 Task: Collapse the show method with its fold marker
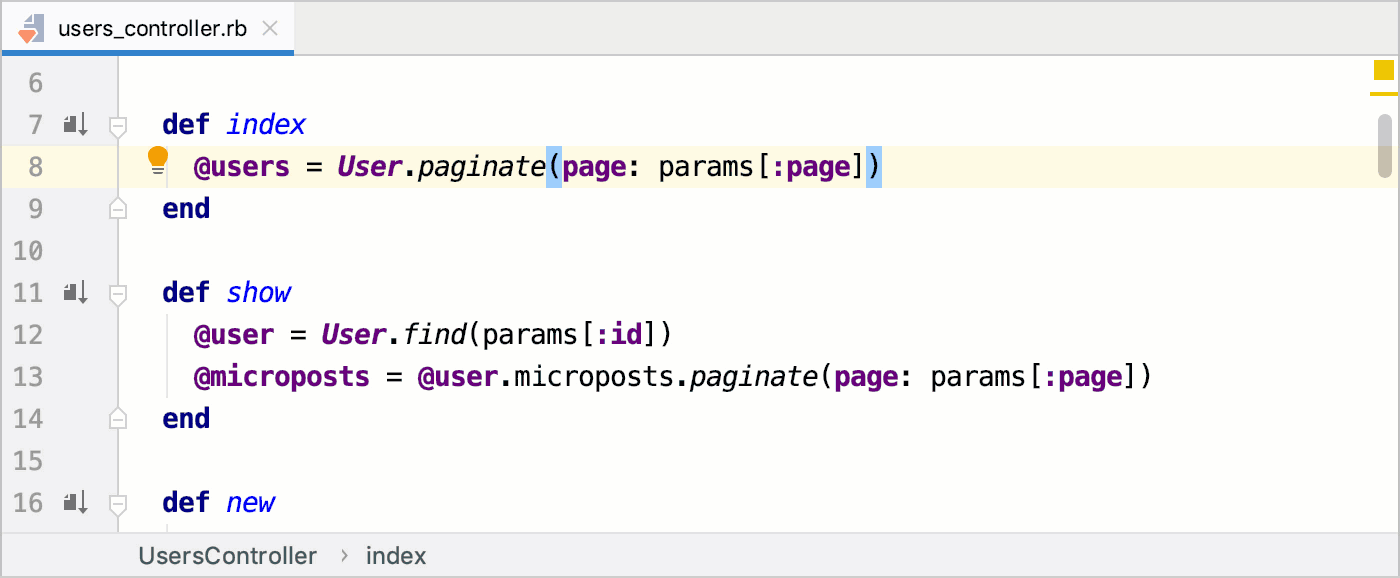tap(117, 292)
